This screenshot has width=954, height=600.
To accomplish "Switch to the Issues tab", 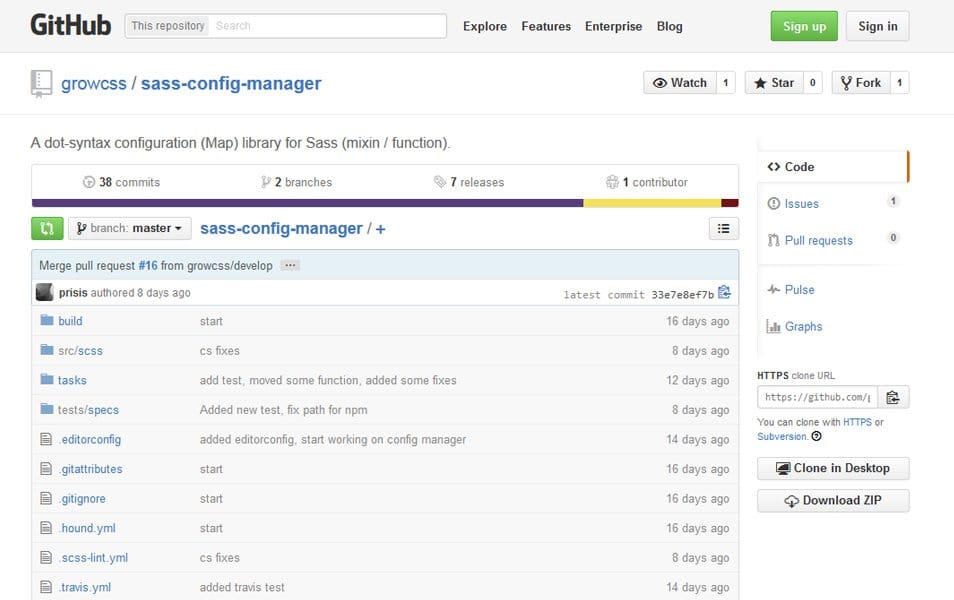I will click(799, 203).
